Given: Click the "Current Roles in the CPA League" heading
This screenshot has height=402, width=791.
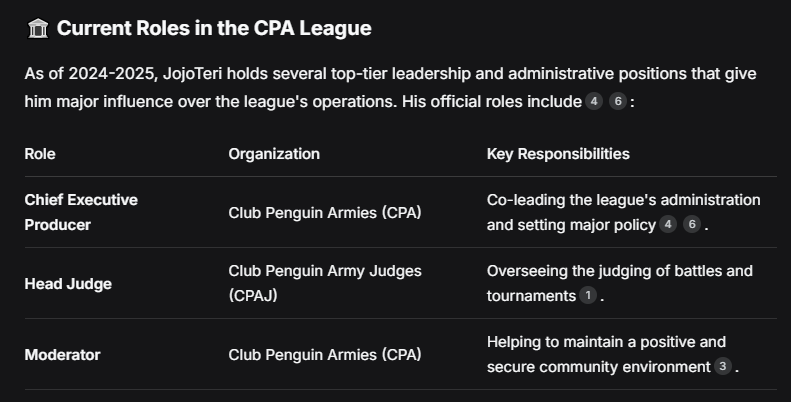Looking at the screenshot, I should coord(214,29).
